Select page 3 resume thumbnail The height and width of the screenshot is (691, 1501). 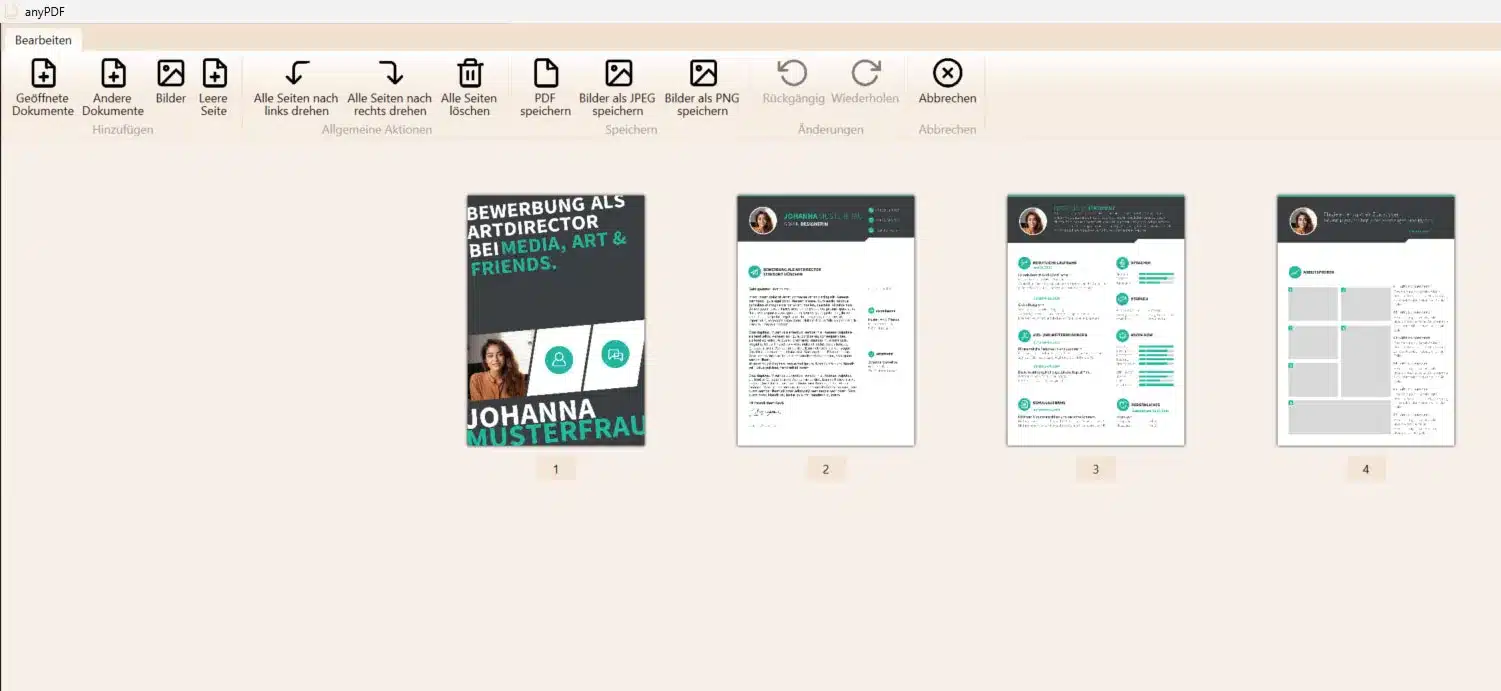(1096, 320)
